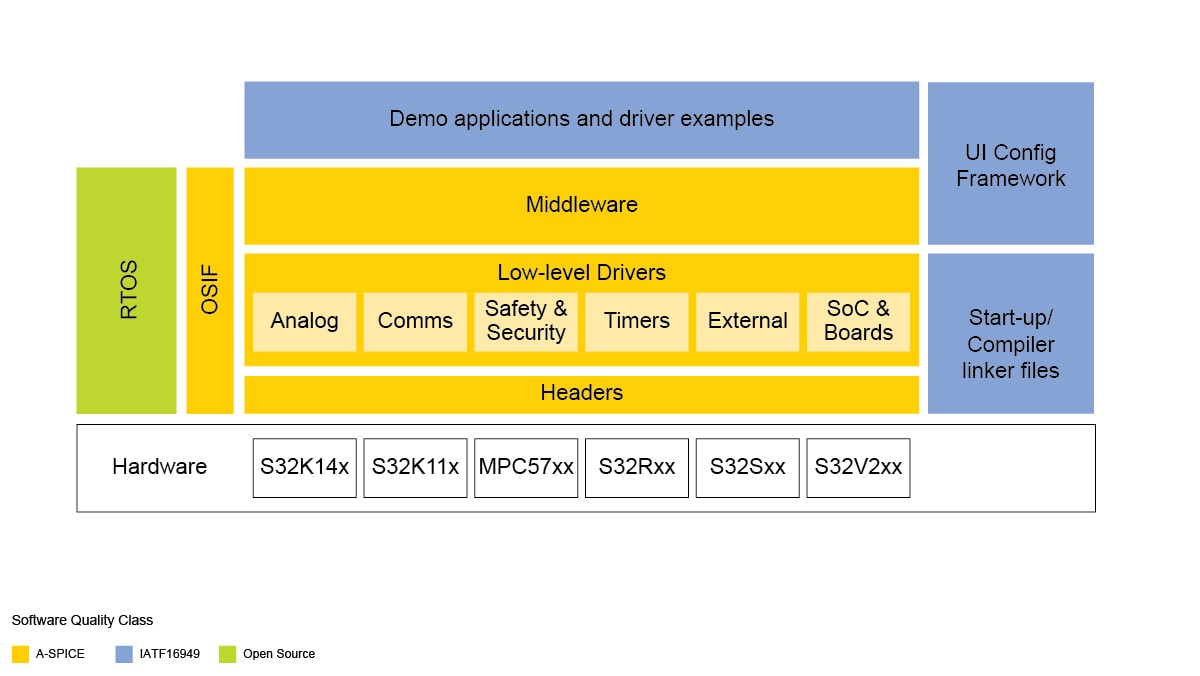Select the vertical OSIF block

click(x=210, y=290)
